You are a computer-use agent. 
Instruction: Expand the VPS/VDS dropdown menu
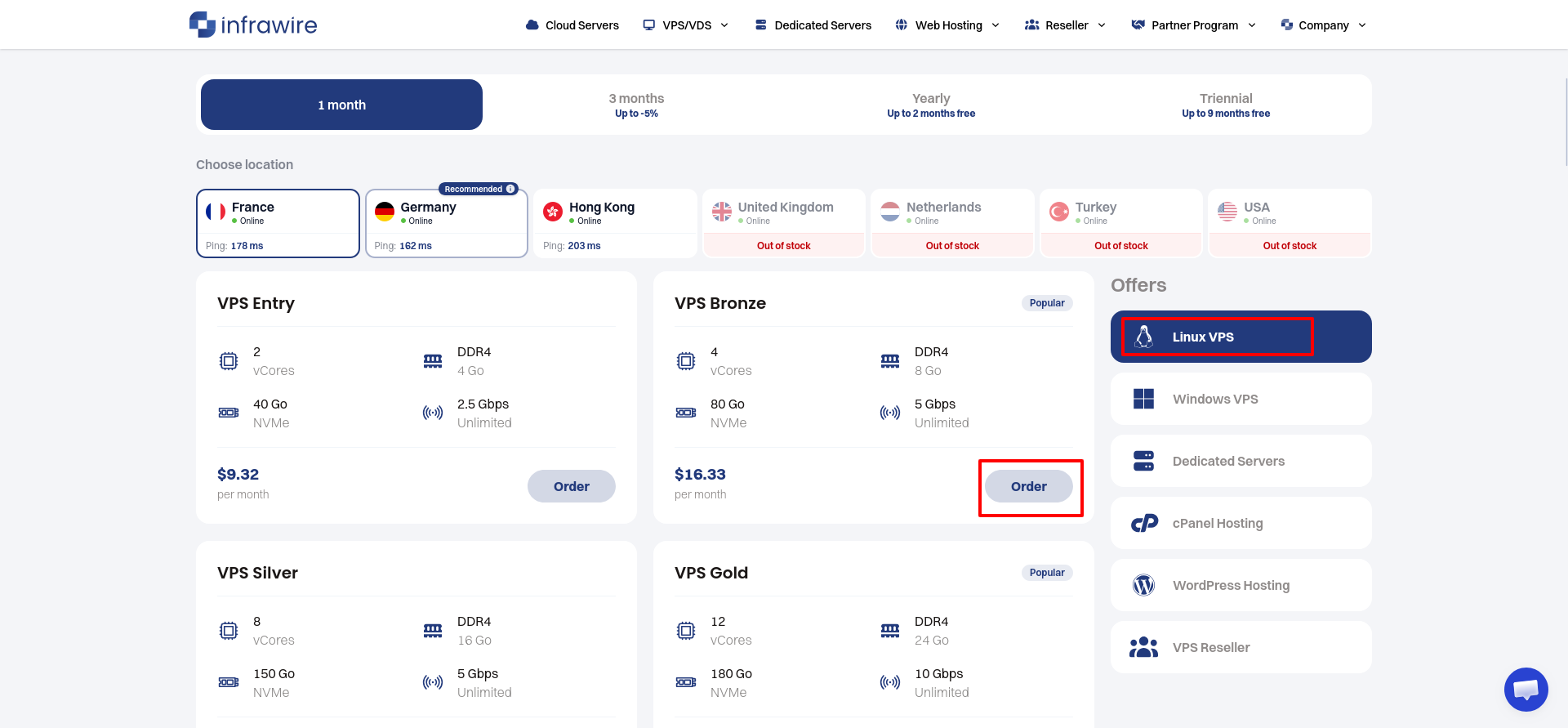[686, 25]
